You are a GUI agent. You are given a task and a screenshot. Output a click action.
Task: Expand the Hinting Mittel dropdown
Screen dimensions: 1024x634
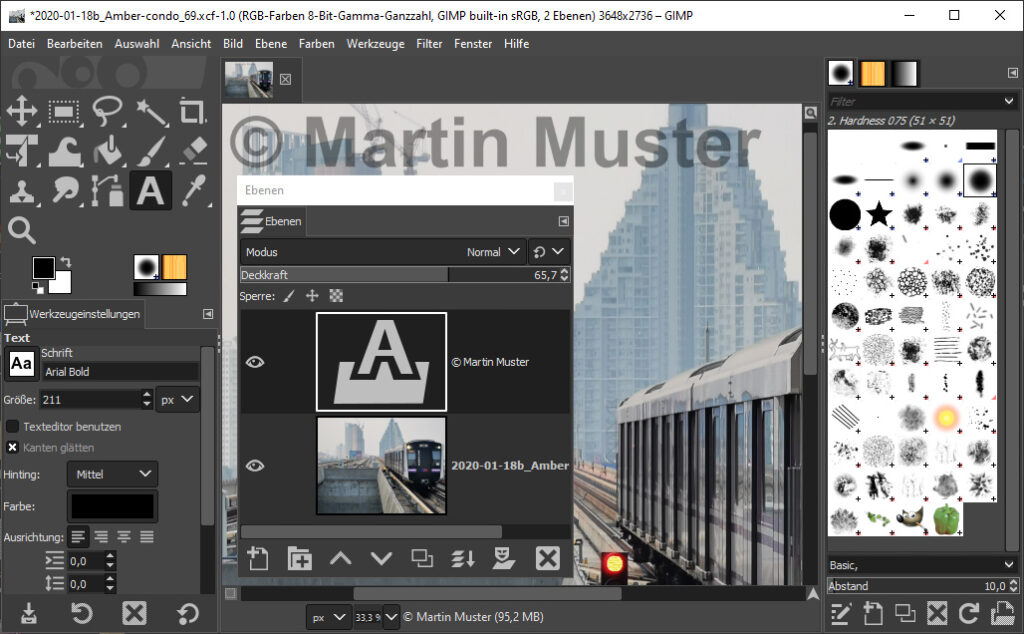tap(112, 474)
